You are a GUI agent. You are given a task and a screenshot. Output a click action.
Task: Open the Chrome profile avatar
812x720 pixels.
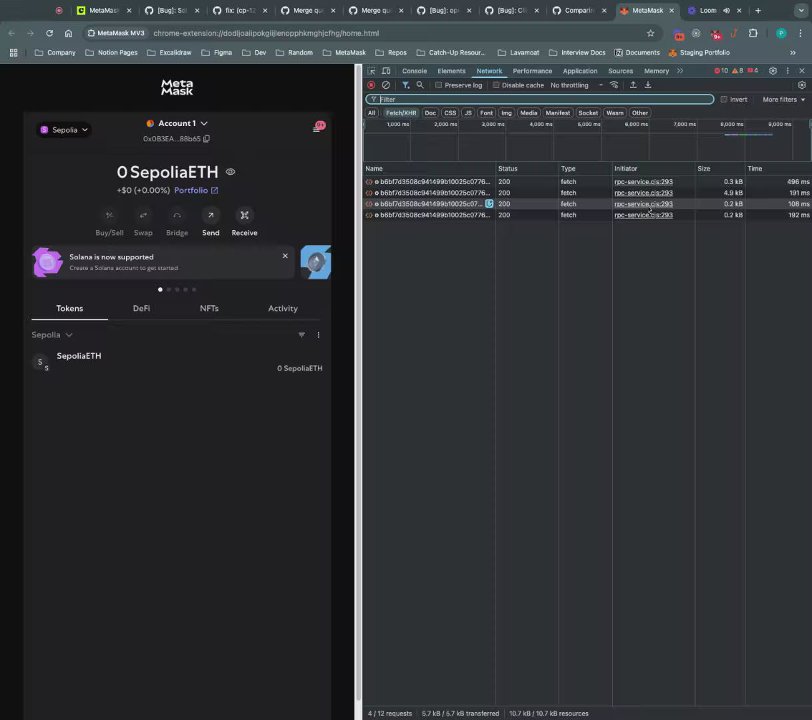click(781, 33)
